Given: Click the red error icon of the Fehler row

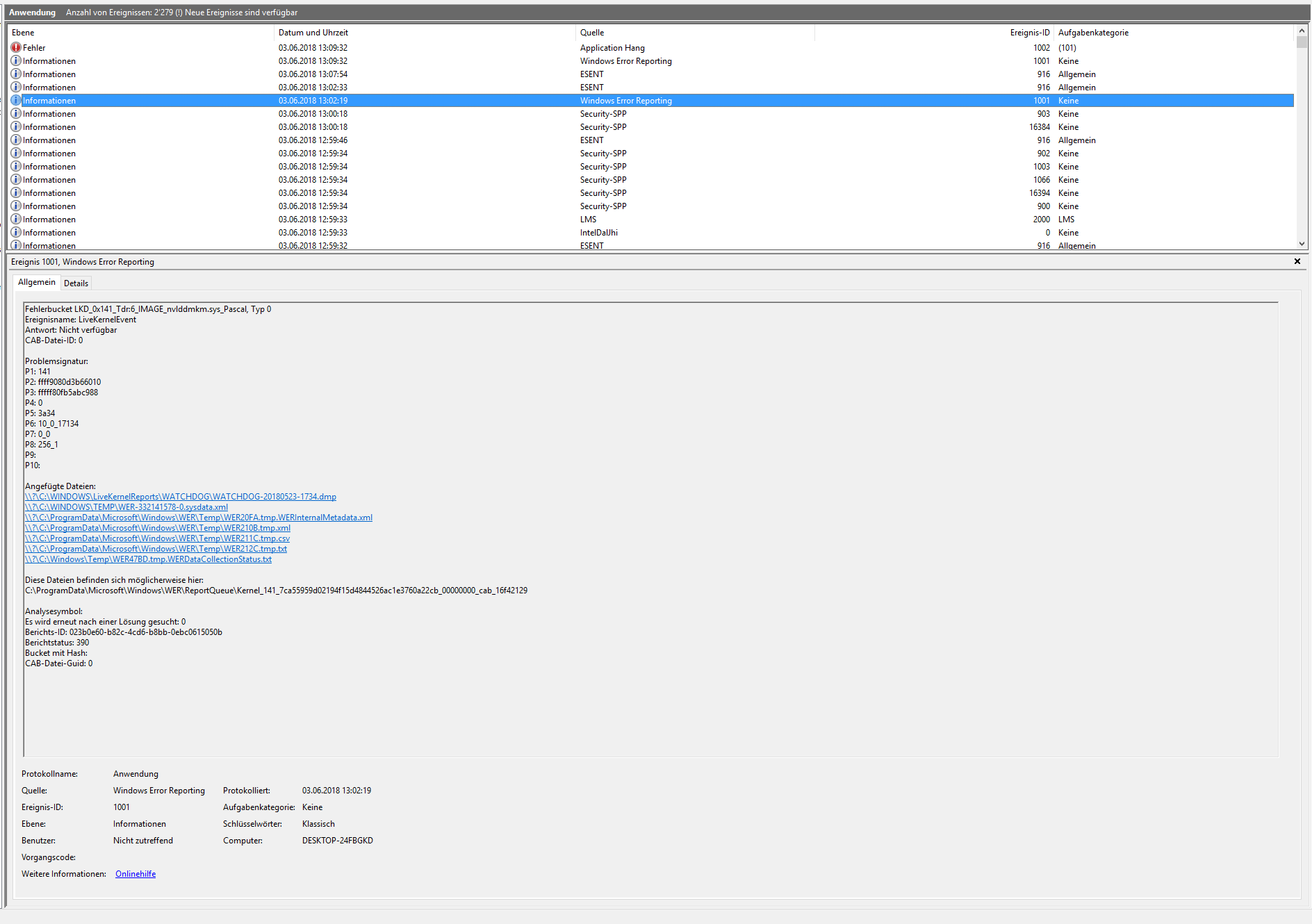Looking at the screenshot, I should [x=16, y=48].
